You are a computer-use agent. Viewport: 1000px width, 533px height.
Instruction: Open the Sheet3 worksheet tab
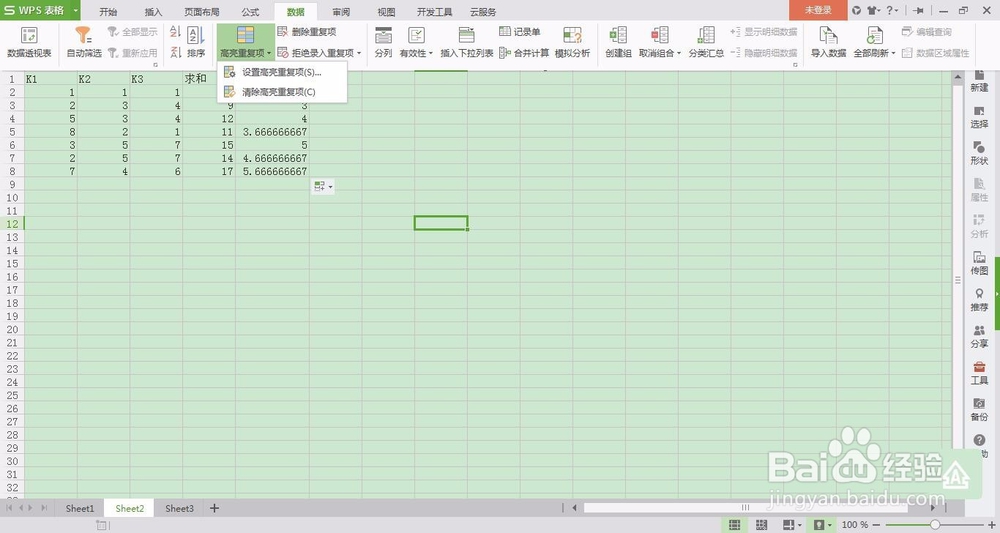179,508
